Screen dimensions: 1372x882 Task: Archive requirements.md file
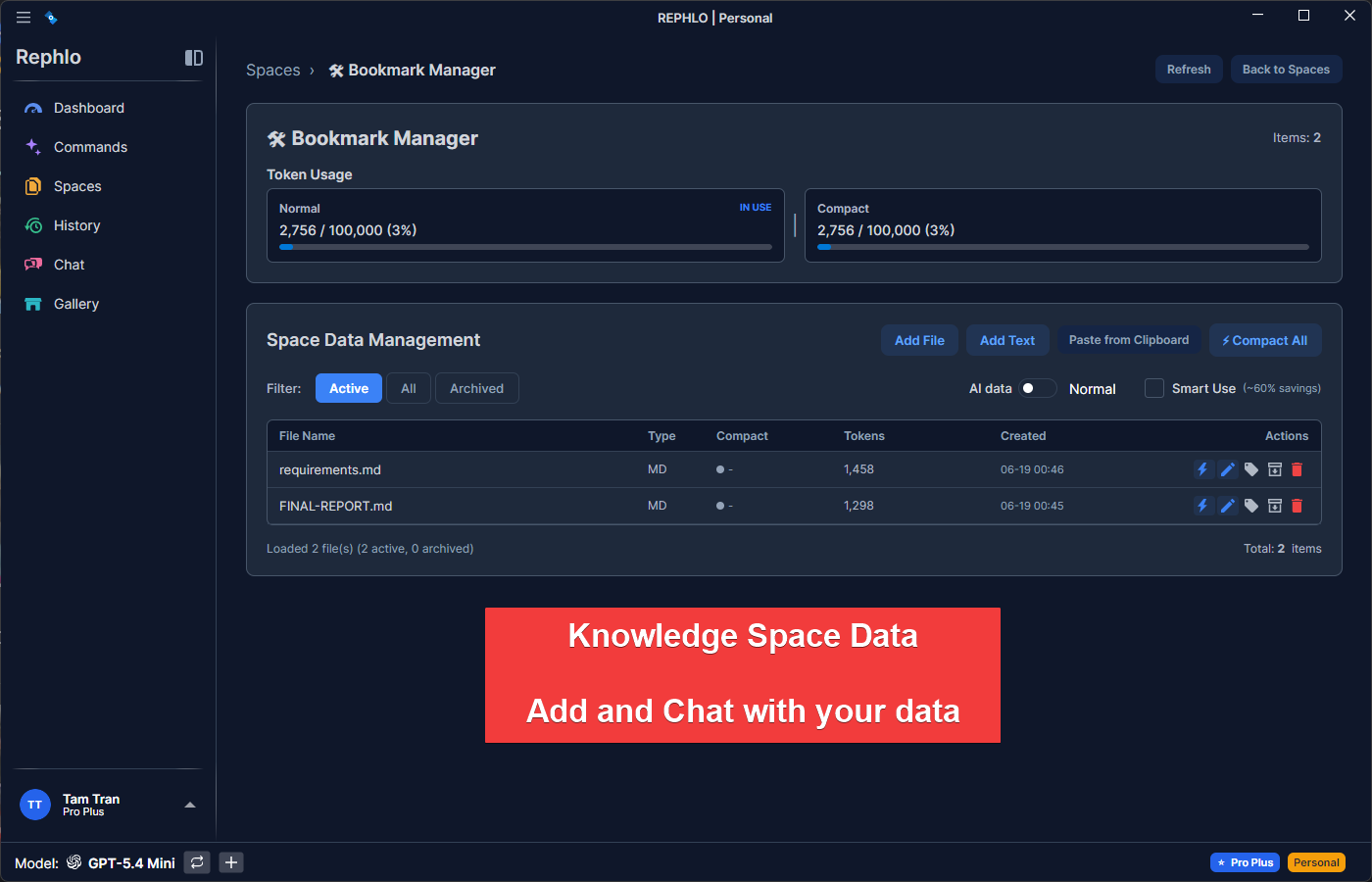click(1275, 469)
